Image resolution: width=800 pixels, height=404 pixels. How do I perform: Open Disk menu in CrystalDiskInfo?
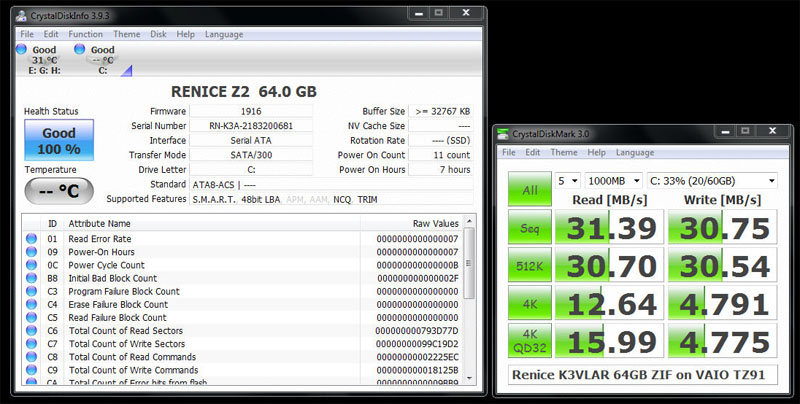(x=158, y=34)
